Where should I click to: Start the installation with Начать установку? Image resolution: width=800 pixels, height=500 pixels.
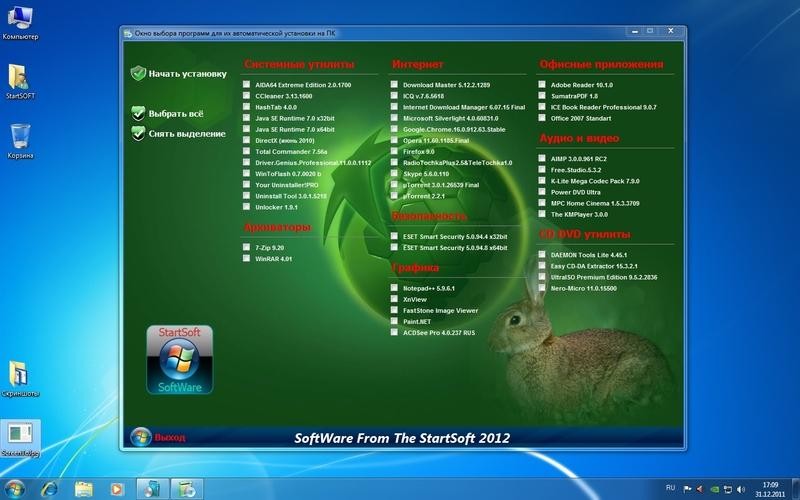click(x=187, y=73)
